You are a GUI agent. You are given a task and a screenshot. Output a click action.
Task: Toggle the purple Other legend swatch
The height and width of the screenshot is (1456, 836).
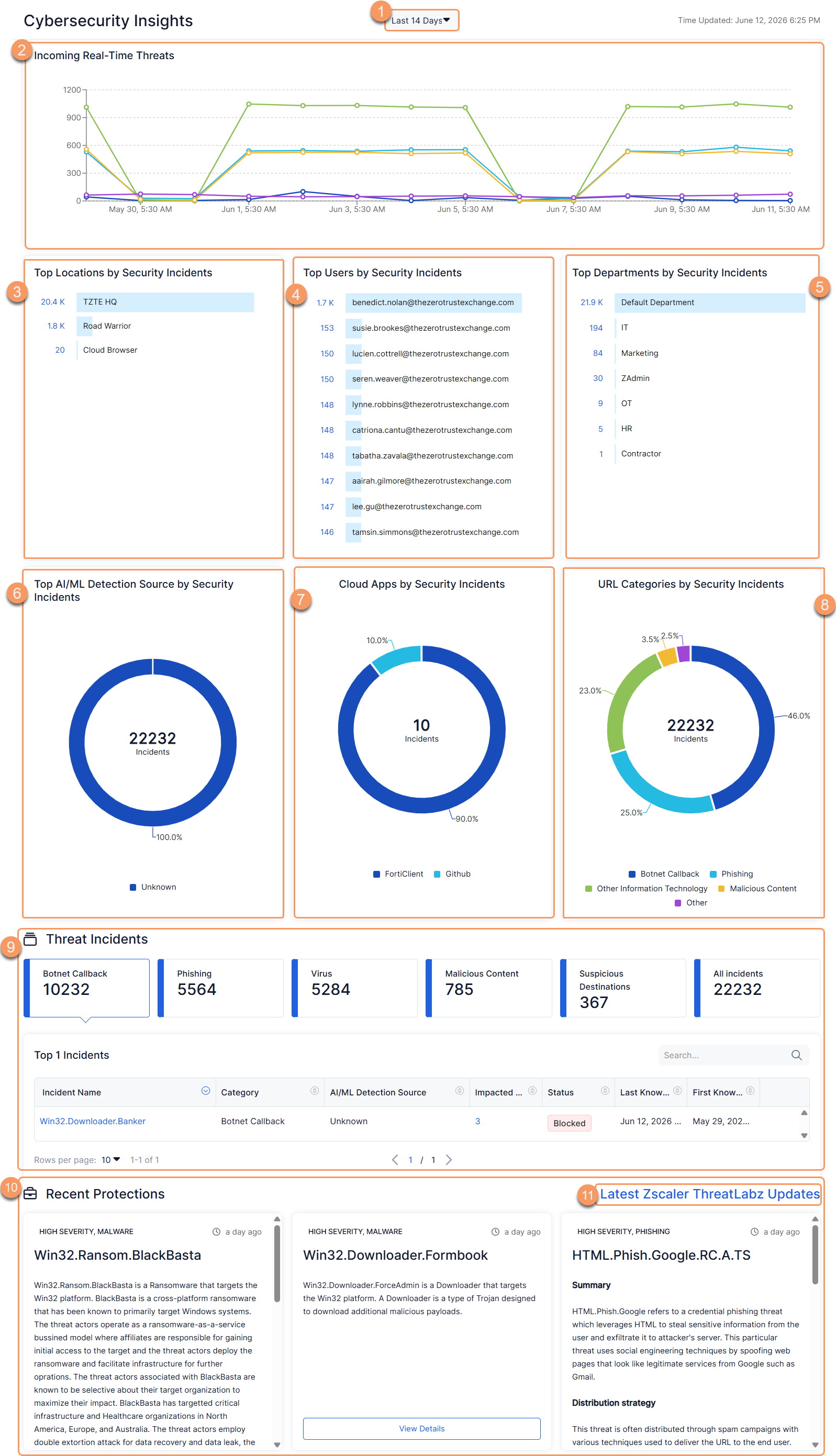(677, 903)
